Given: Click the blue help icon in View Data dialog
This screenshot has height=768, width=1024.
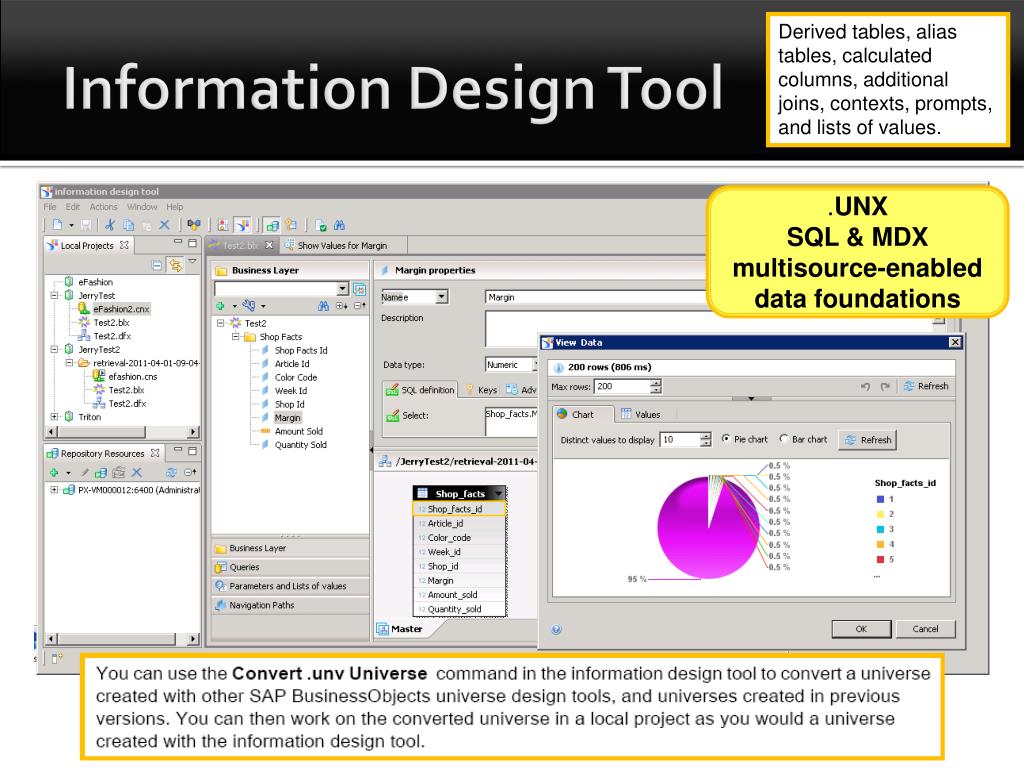Looking at the screenshot, I should tap(556, 630).
